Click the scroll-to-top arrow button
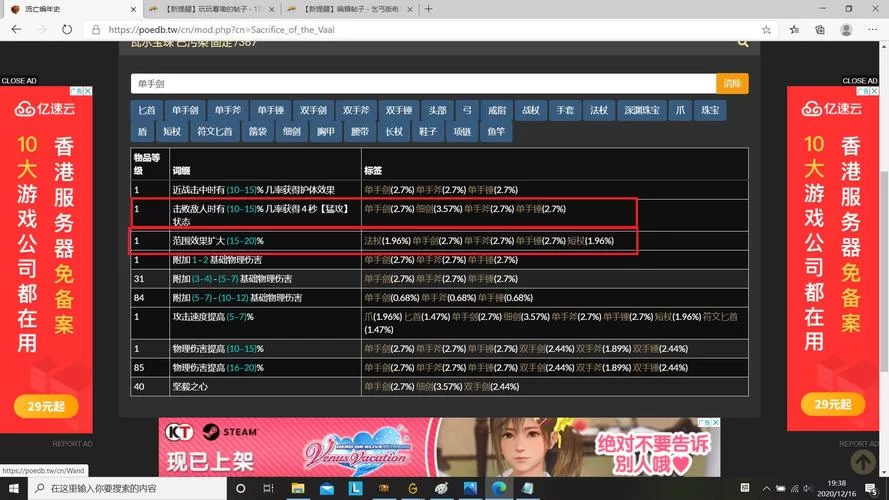 863,461
